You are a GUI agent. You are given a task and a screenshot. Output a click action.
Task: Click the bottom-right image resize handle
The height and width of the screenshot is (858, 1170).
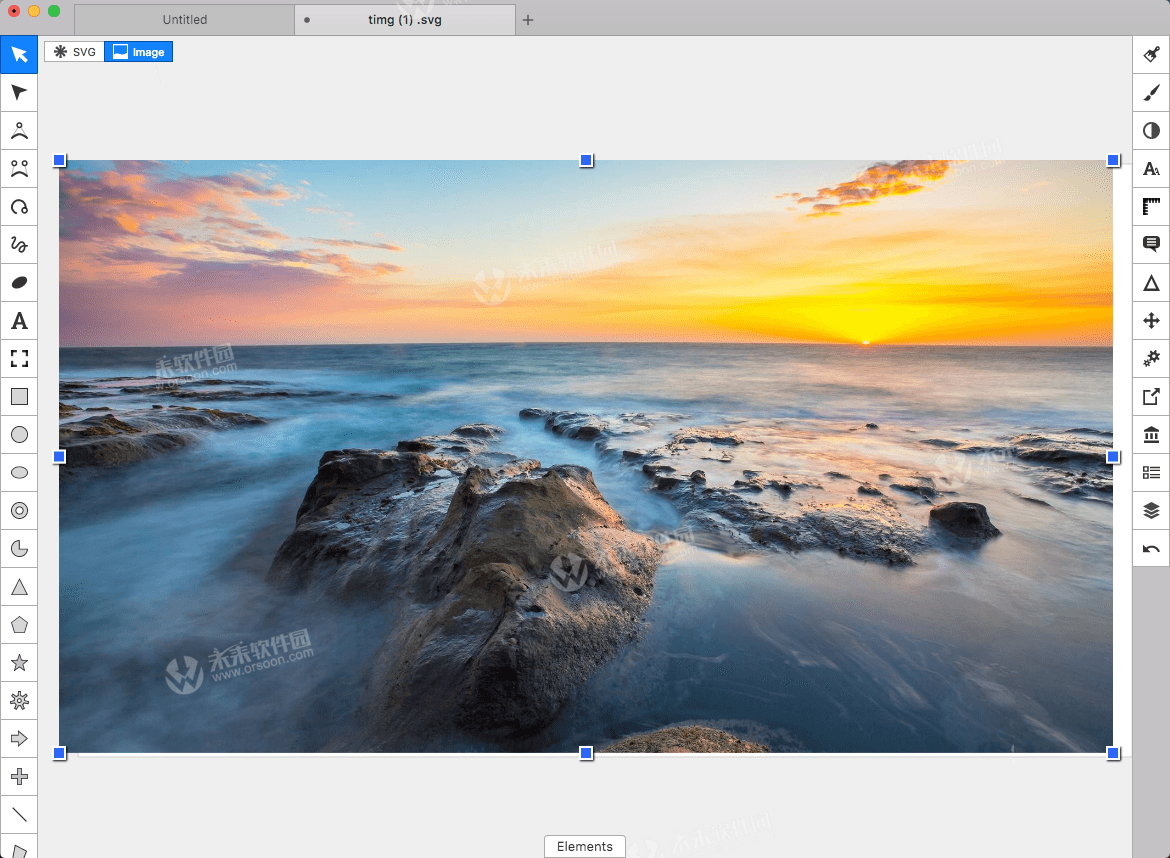(x=1113, y=754)
